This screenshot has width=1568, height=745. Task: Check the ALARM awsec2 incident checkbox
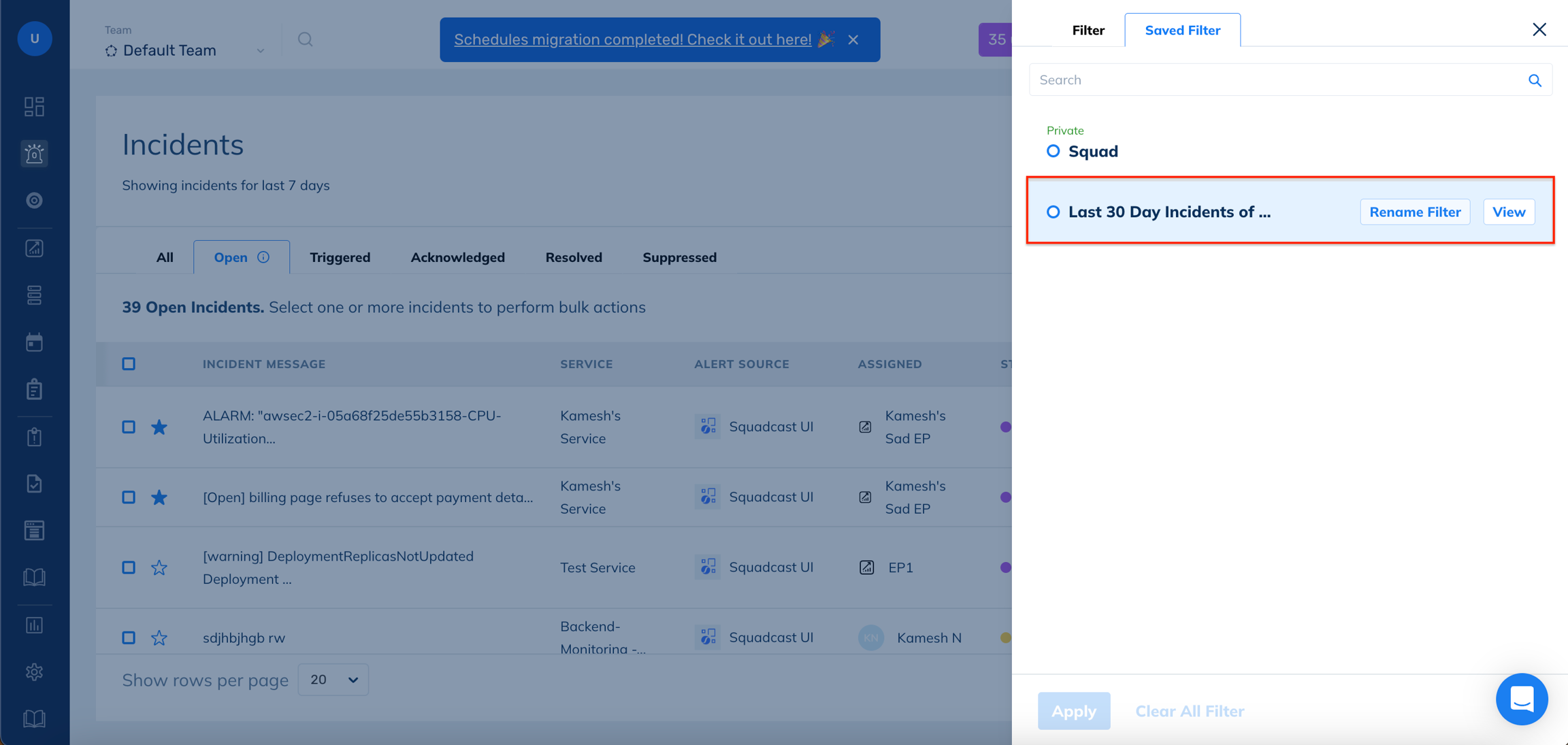129,427
